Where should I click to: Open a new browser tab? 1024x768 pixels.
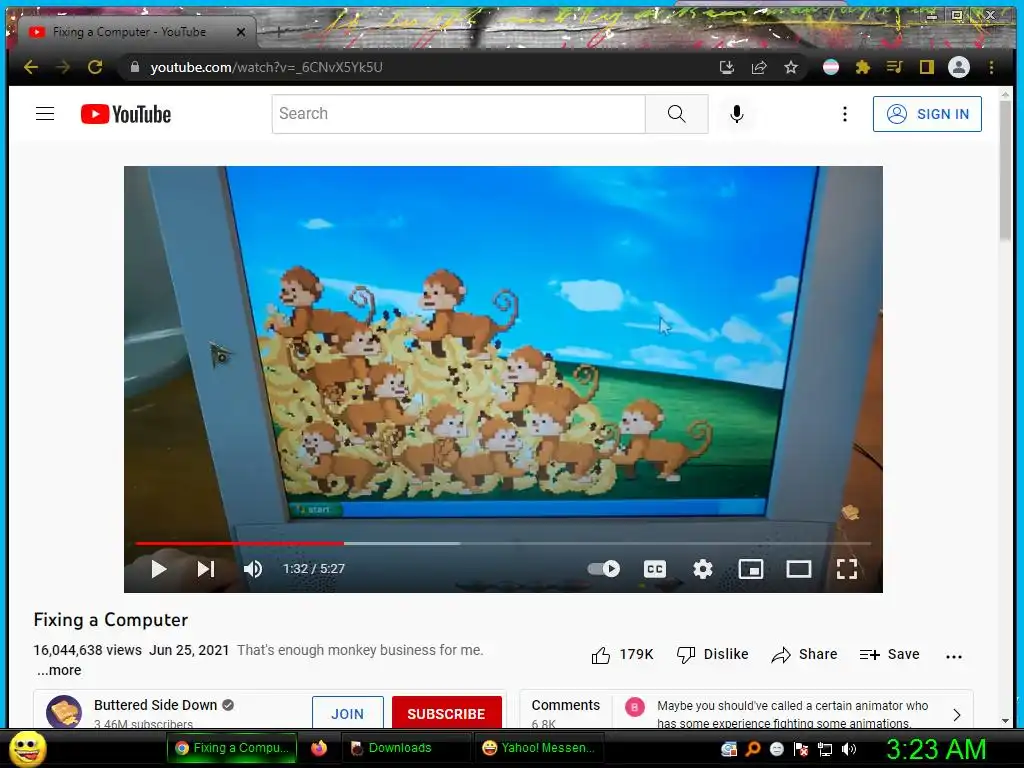[279, 31]
